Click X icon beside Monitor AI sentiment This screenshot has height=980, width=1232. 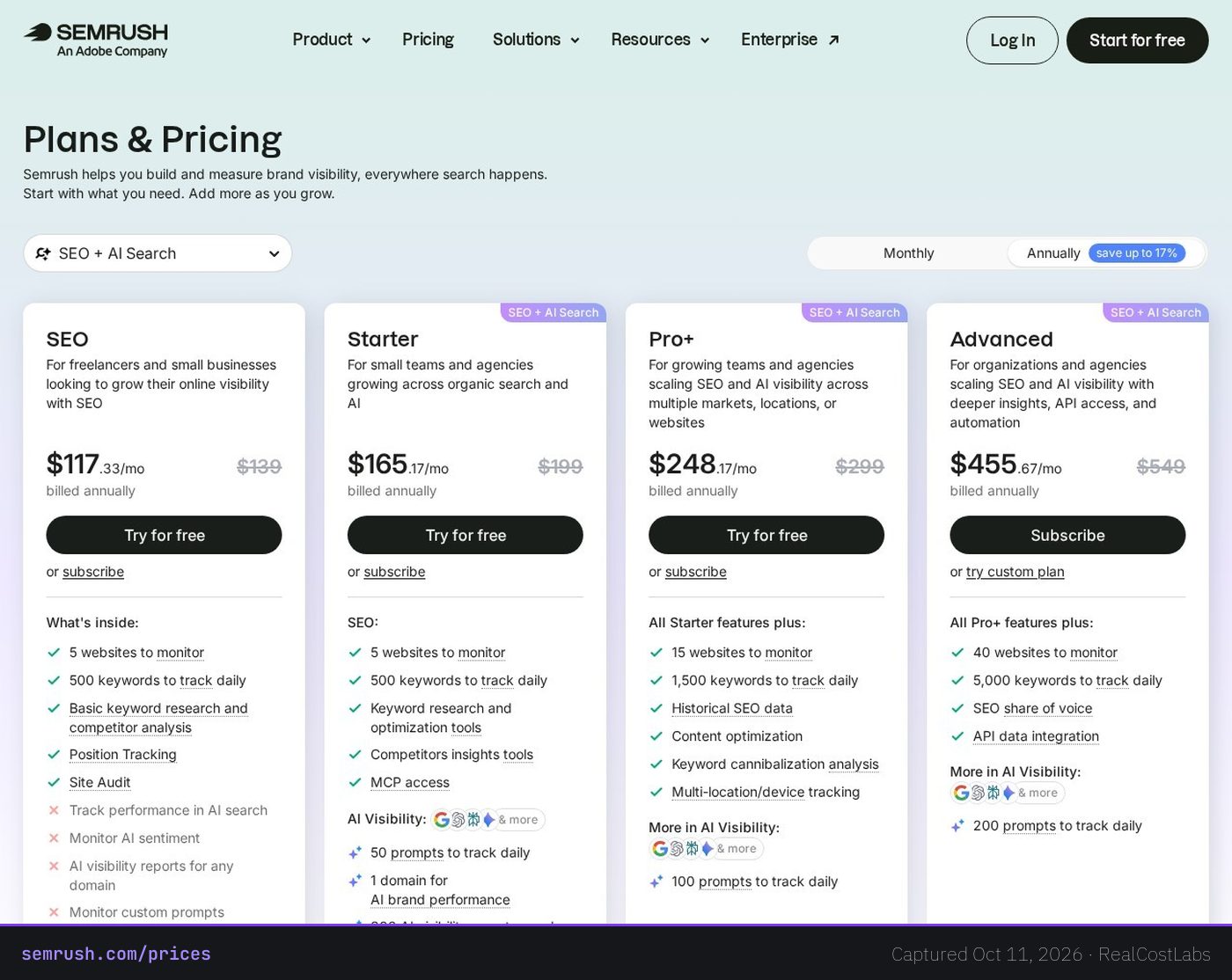tap(54, 838)
